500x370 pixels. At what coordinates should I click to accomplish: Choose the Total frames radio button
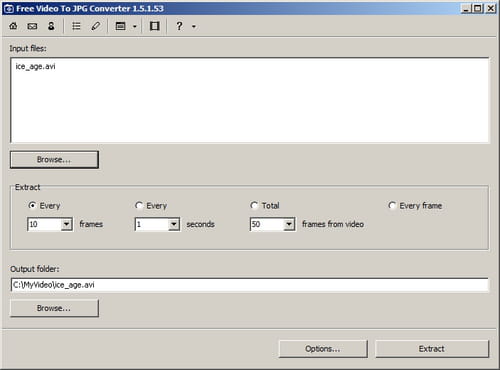[254, 205]
